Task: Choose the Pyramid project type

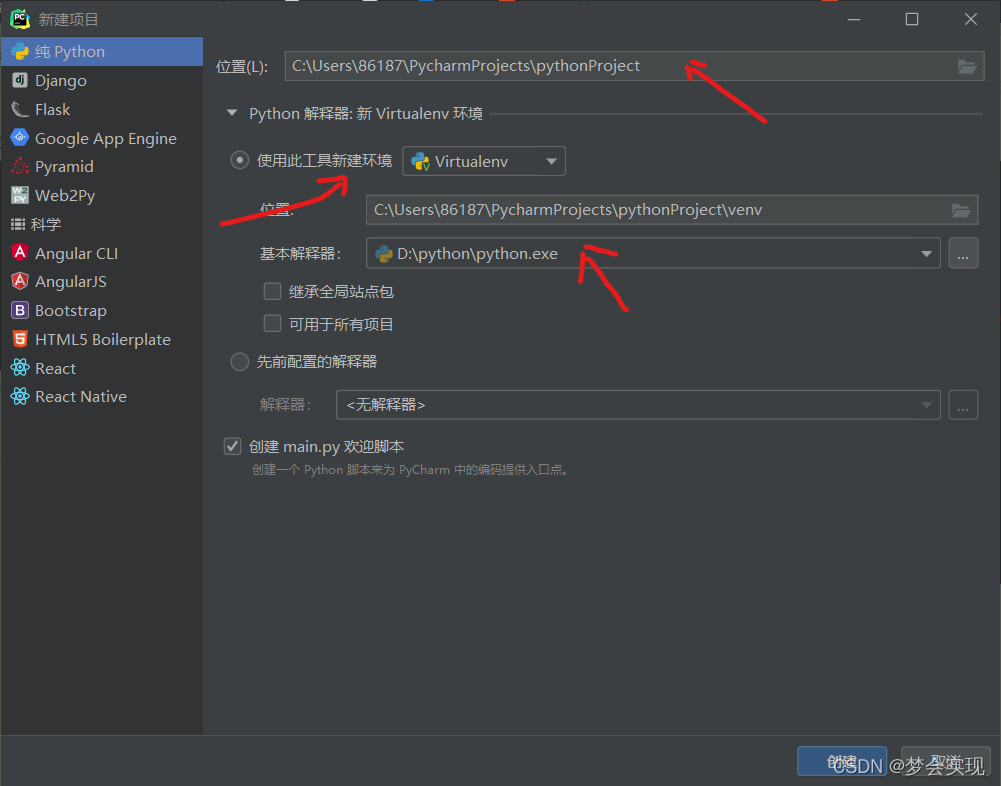Action: (102, 167)
